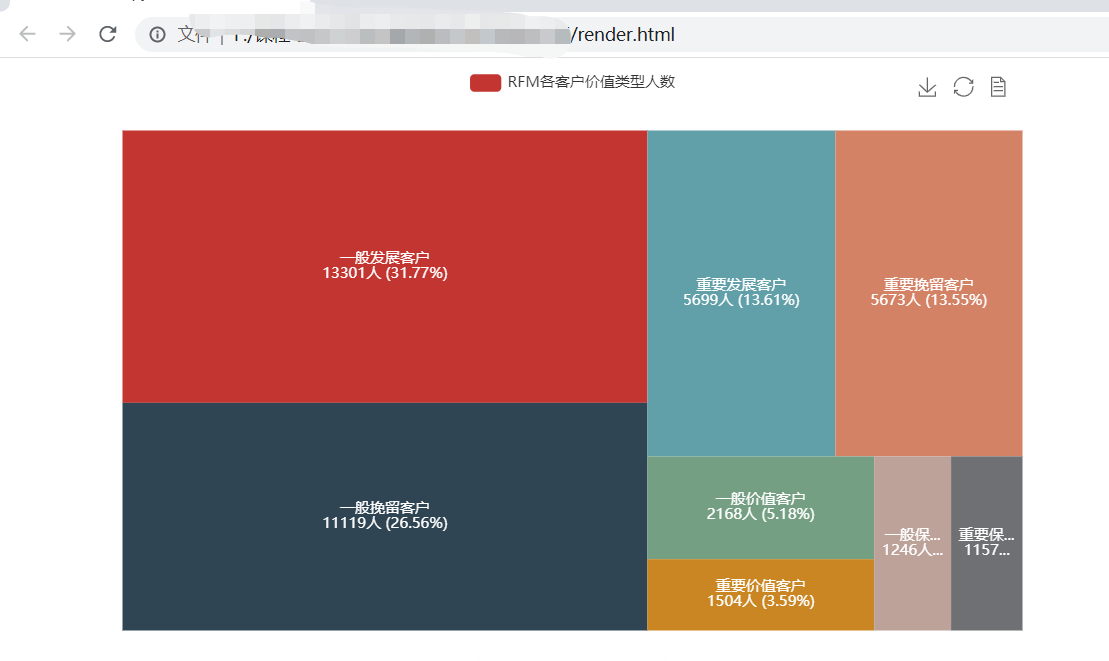Screen dimensions: 1109x661
Task: Reload the page with the refresh icon
Action: [108, 33]
